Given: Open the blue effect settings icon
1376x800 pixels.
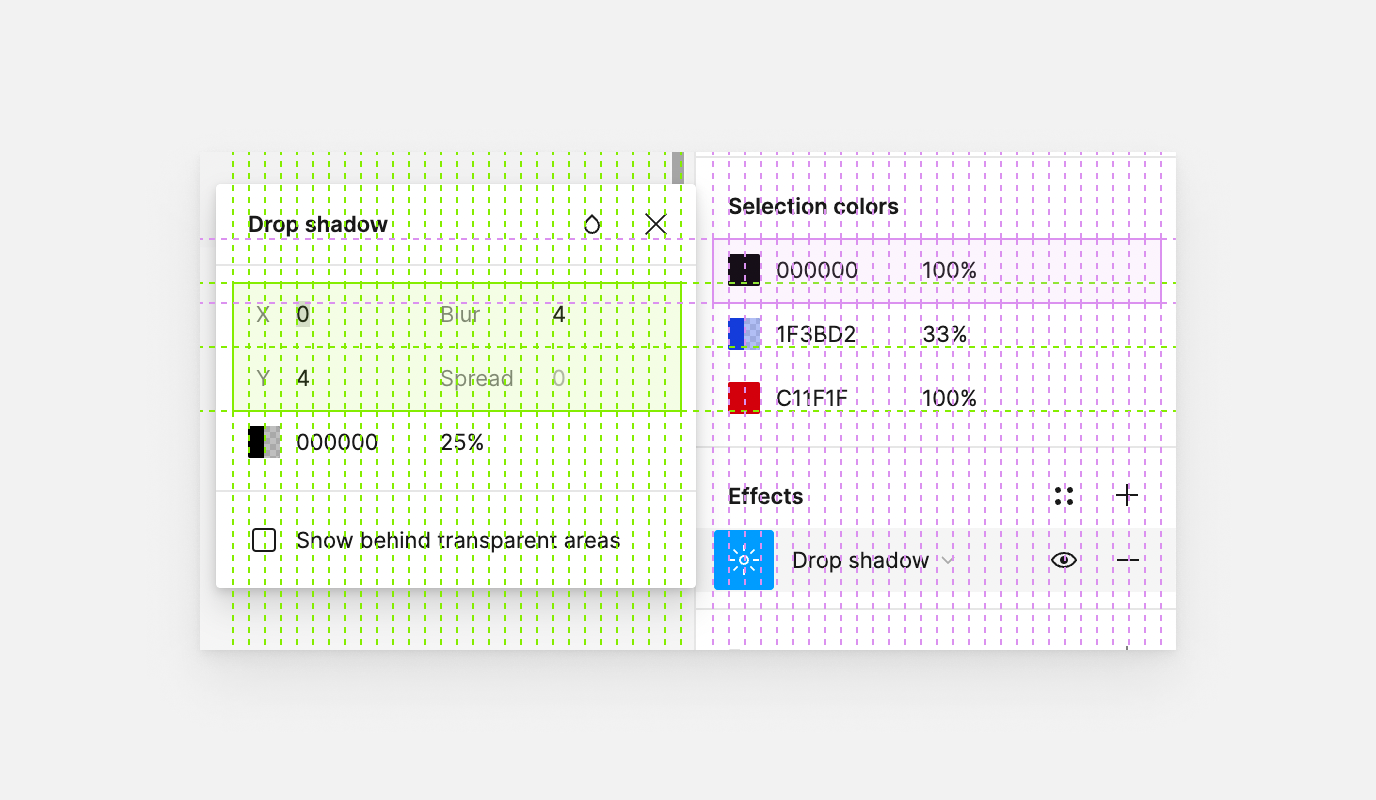Looking at the screenshot, I should [744, 560].
